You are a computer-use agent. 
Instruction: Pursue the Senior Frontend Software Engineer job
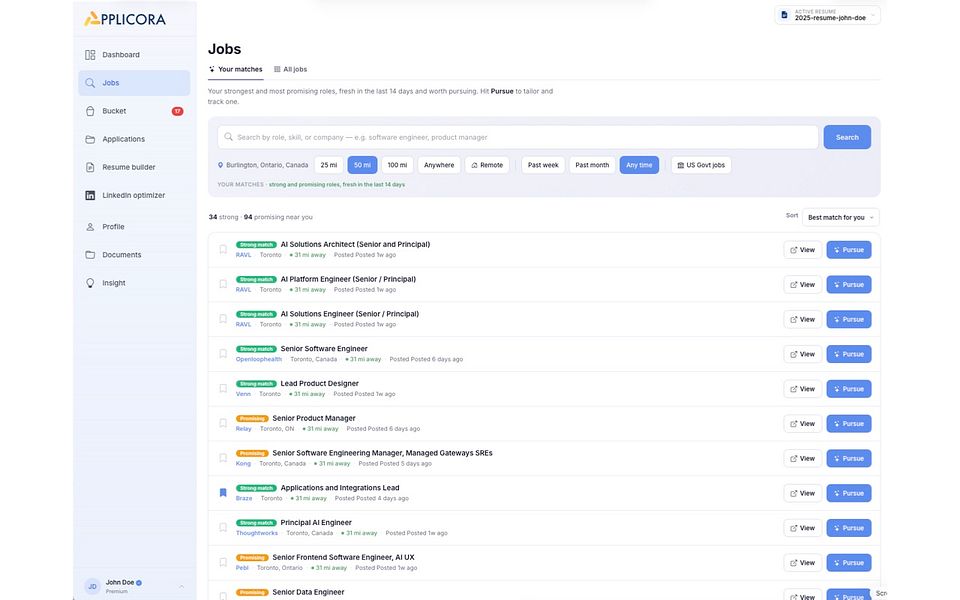click(x=849, y=563)
